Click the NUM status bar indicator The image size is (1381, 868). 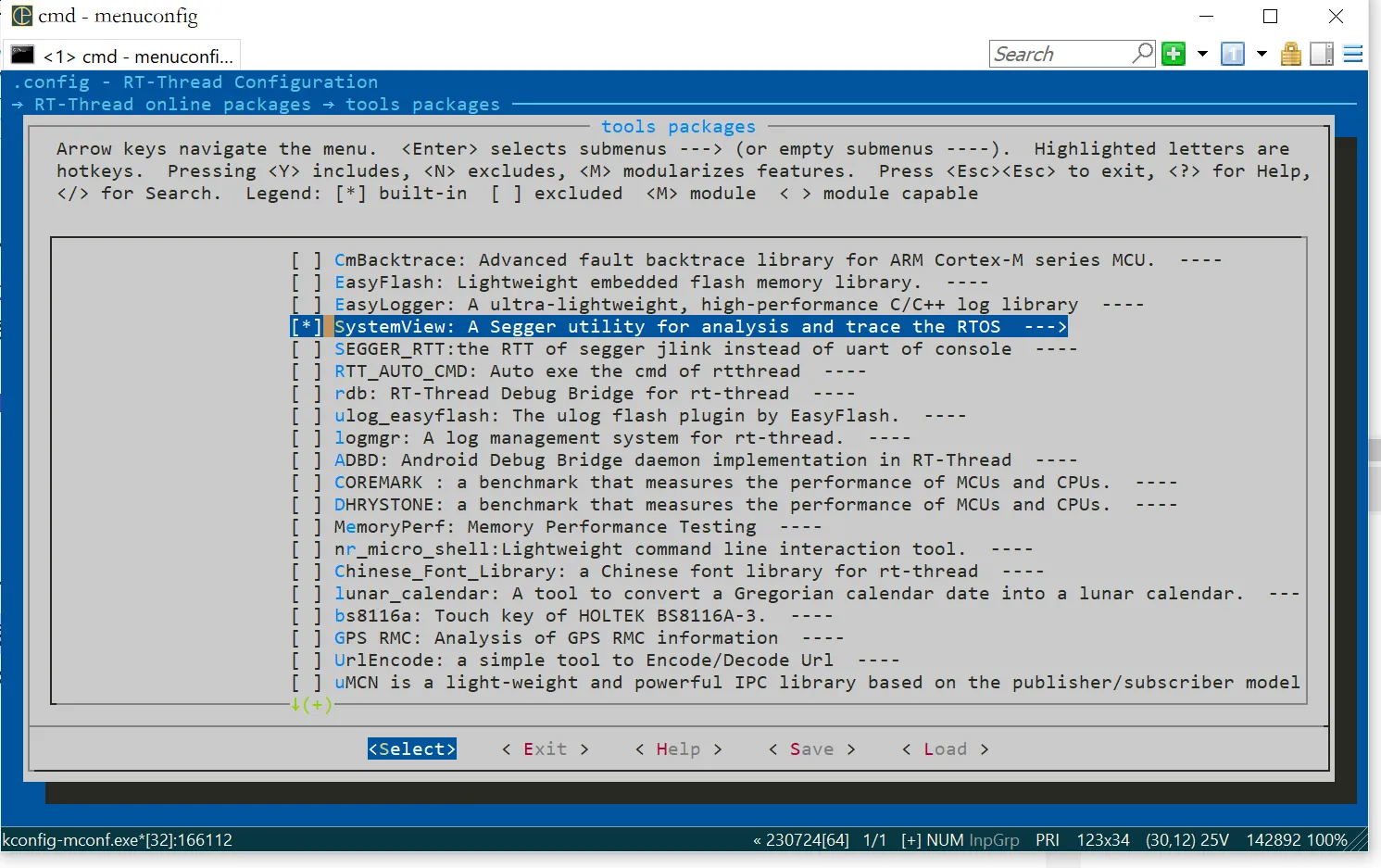(945, 840)
